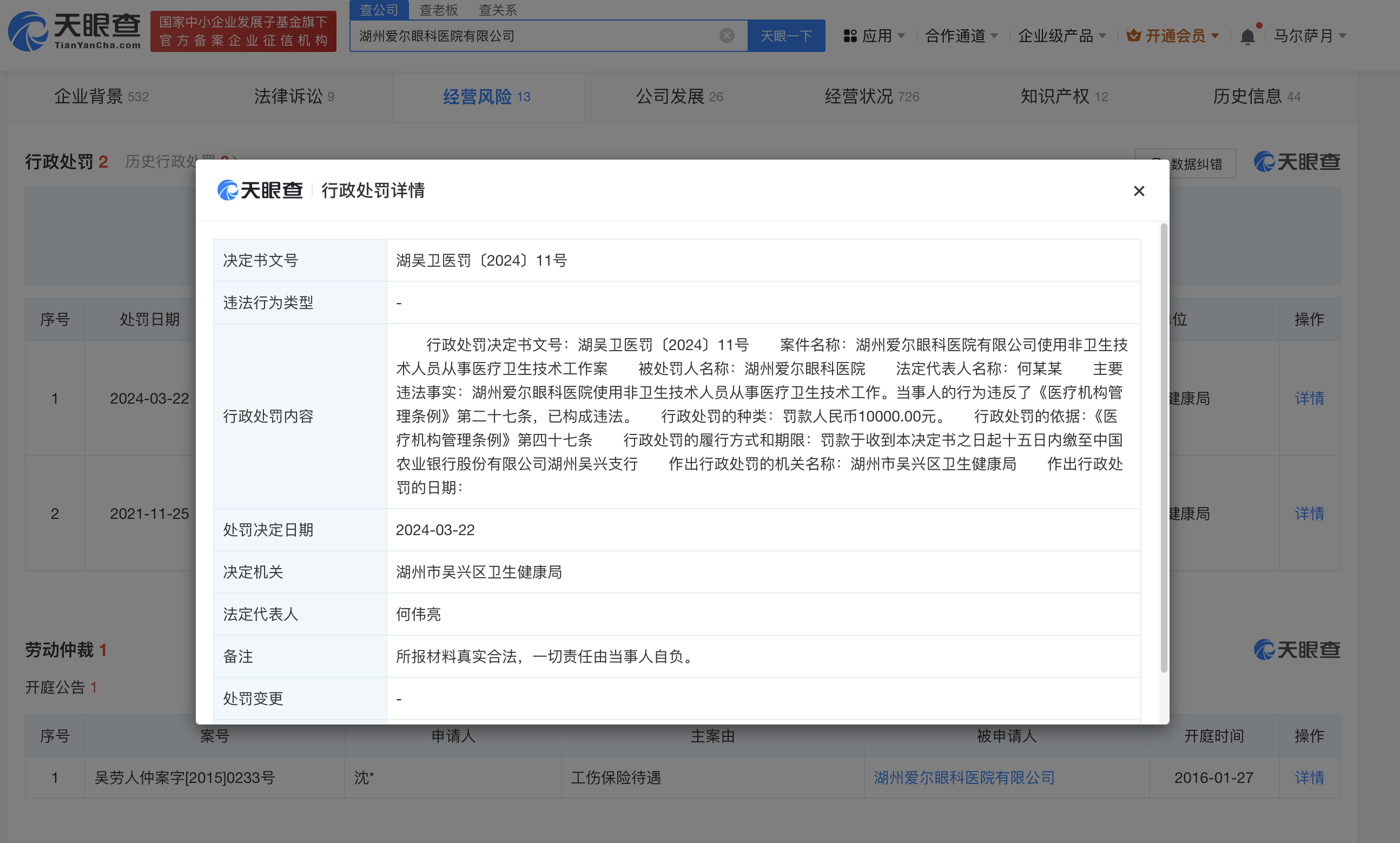Click the 开庭时间 value 2016-01-27
The width and height of the screenshot is (1400, 843).
pos(1214,778)
